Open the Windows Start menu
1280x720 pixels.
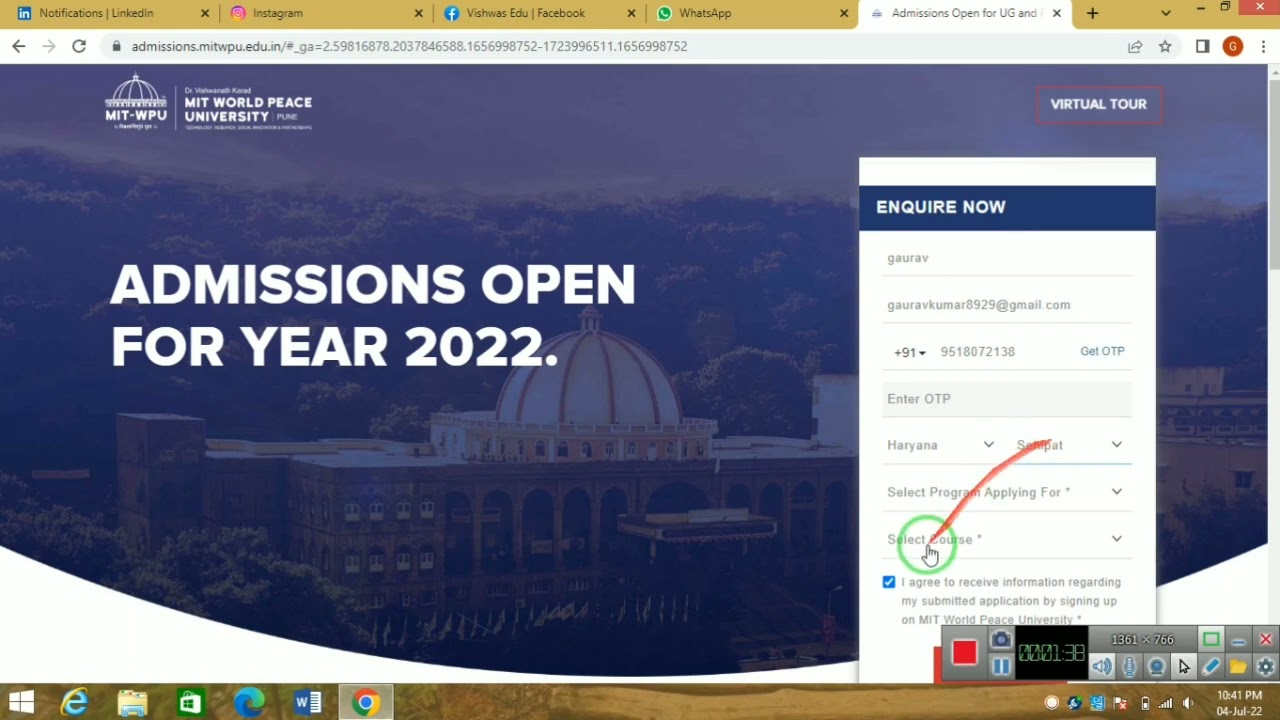(21, 702)
